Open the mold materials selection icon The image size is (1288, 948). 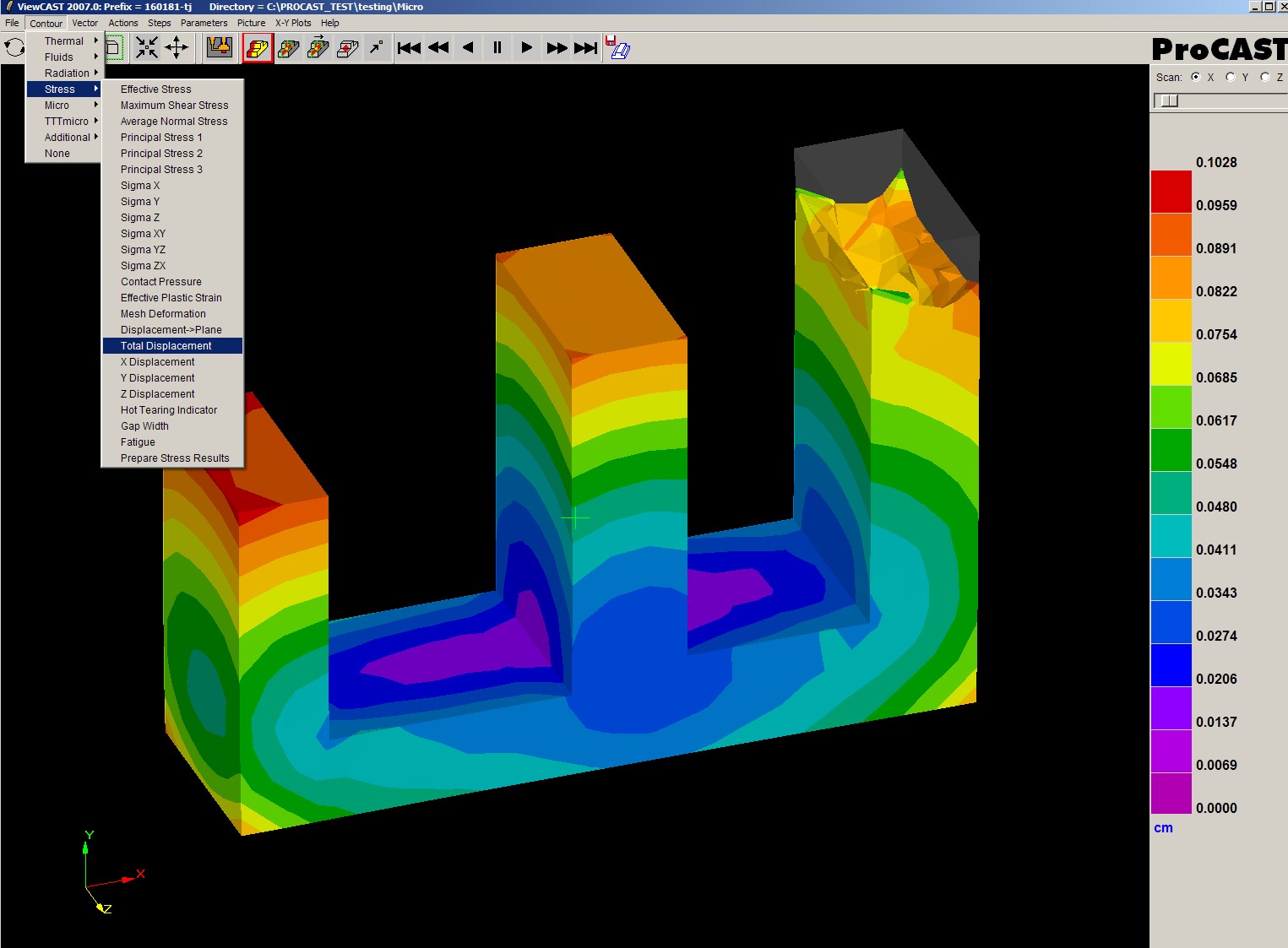point(220,48)
